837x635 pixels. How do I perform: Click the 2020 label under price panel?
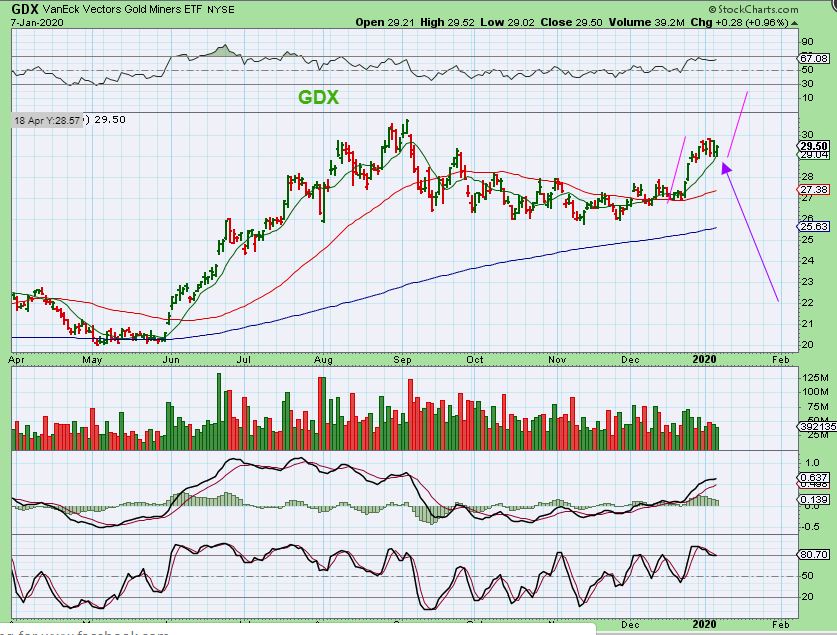704,359
